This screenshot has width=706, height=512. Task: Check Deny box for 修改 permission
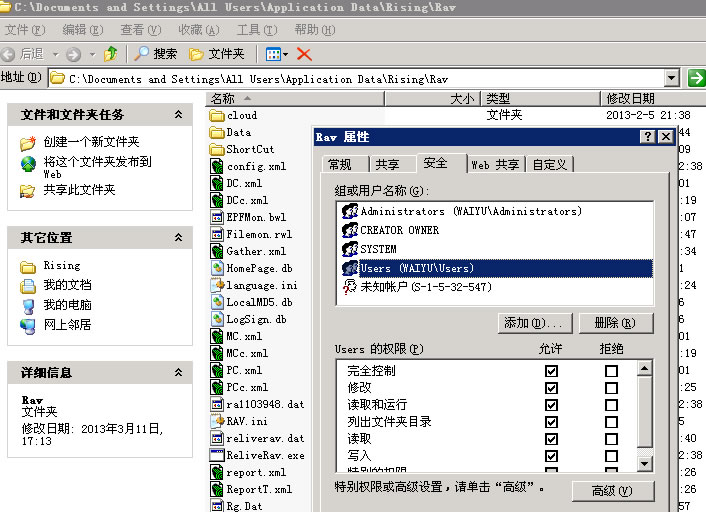click(611, 388)
